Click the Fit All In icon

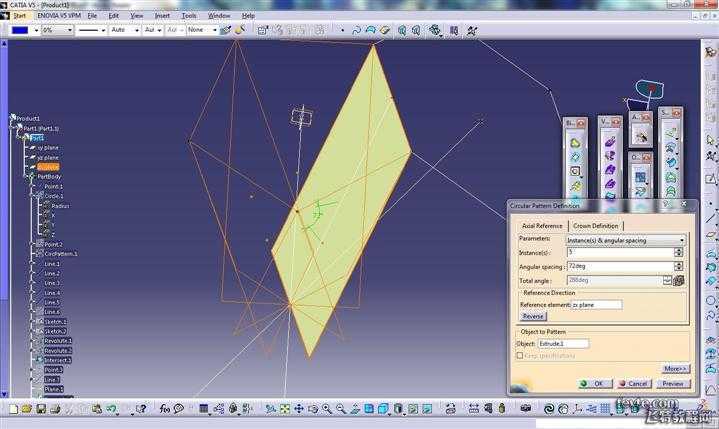(x=285, y=408)
